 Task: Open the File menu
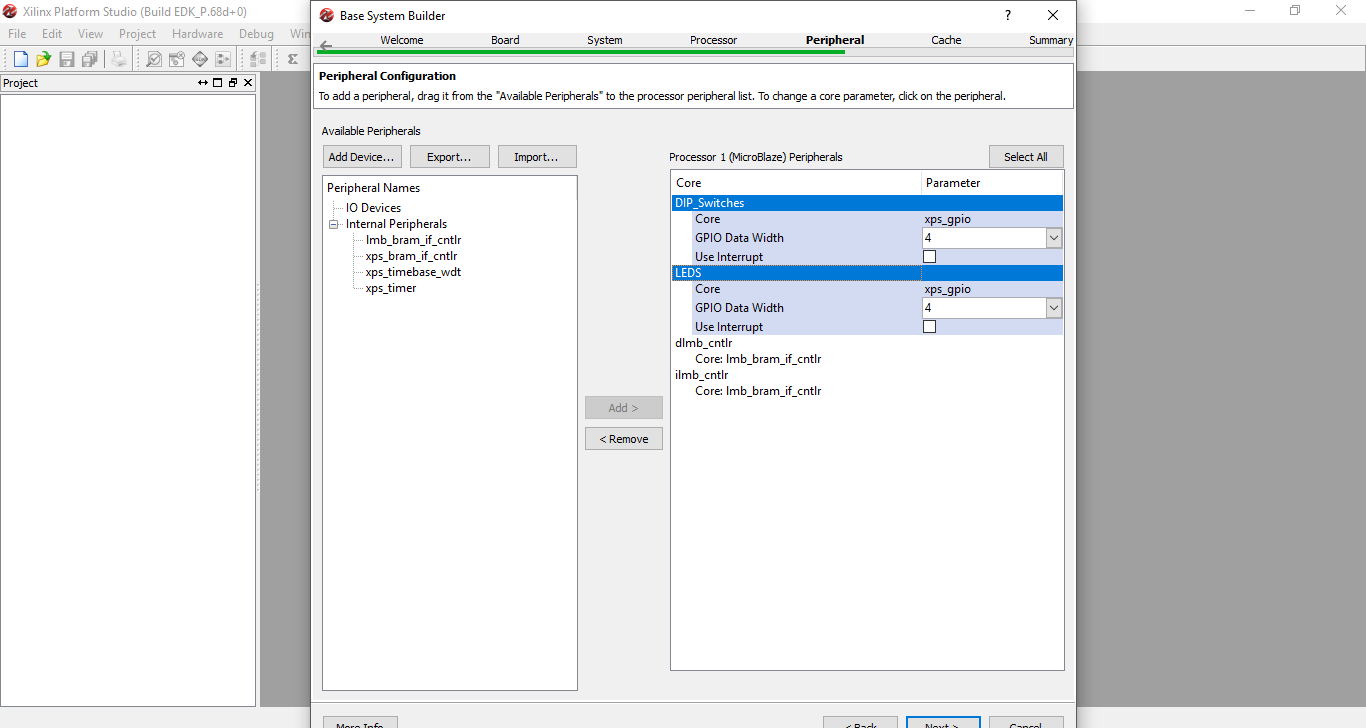click(x=17, y=33)
